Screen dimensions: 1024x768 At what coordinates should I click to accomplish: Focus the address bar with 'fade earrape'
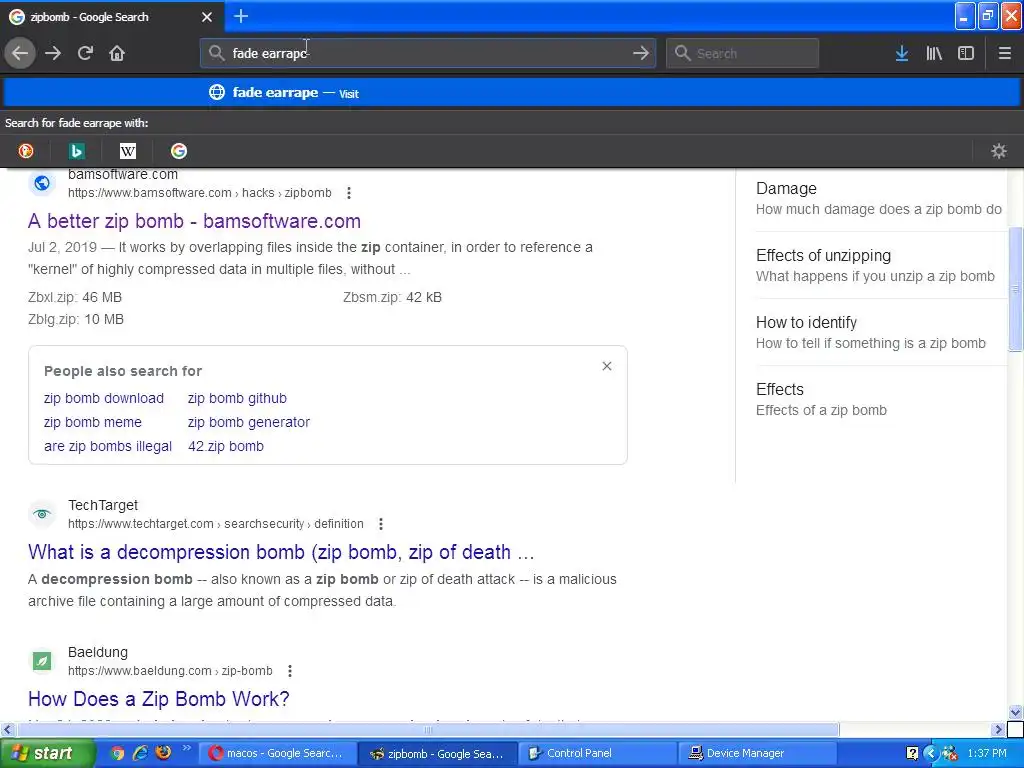[428, 53]
